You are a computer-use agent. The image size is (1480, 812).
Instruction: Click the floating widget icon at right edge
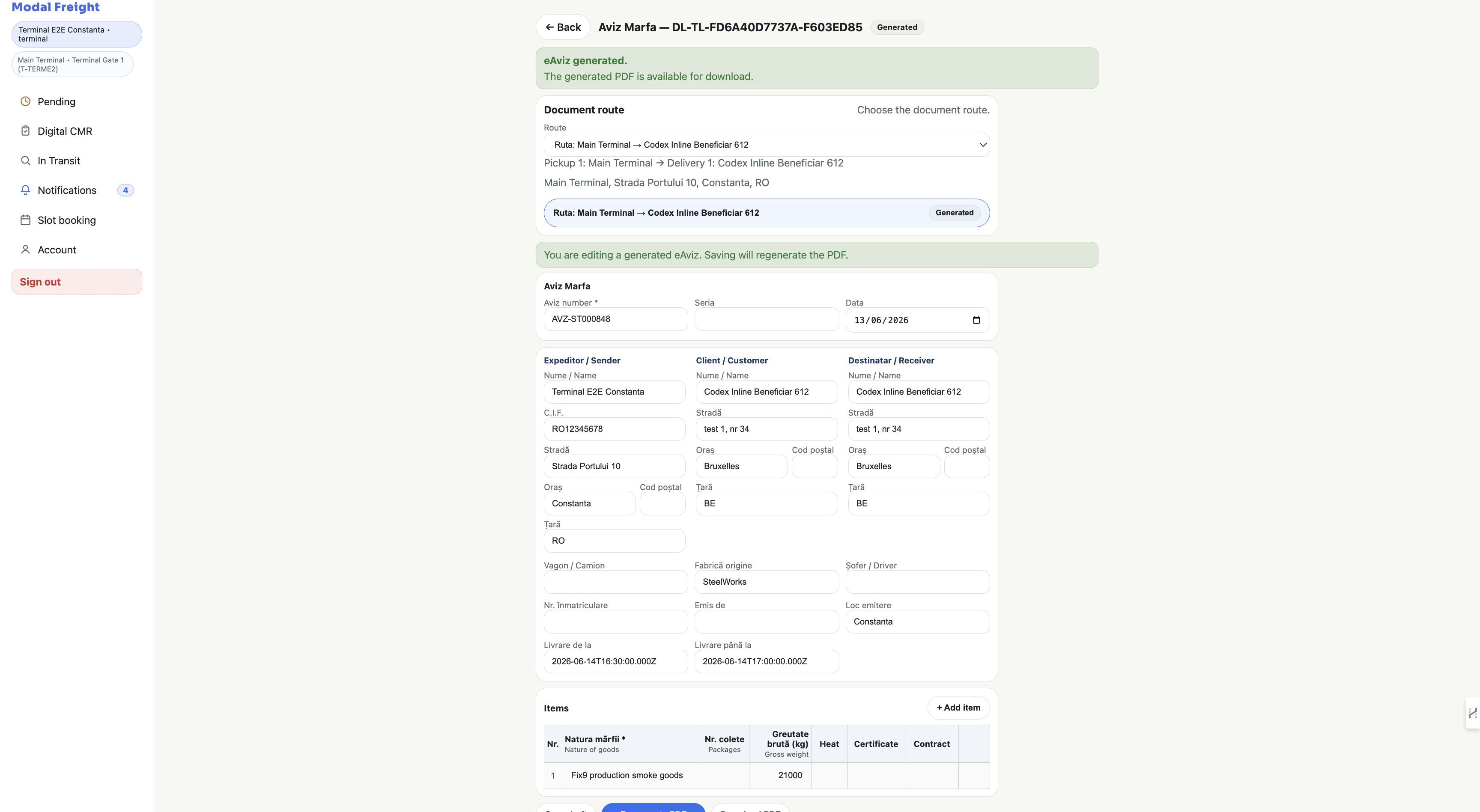(x=1473, y=713)
